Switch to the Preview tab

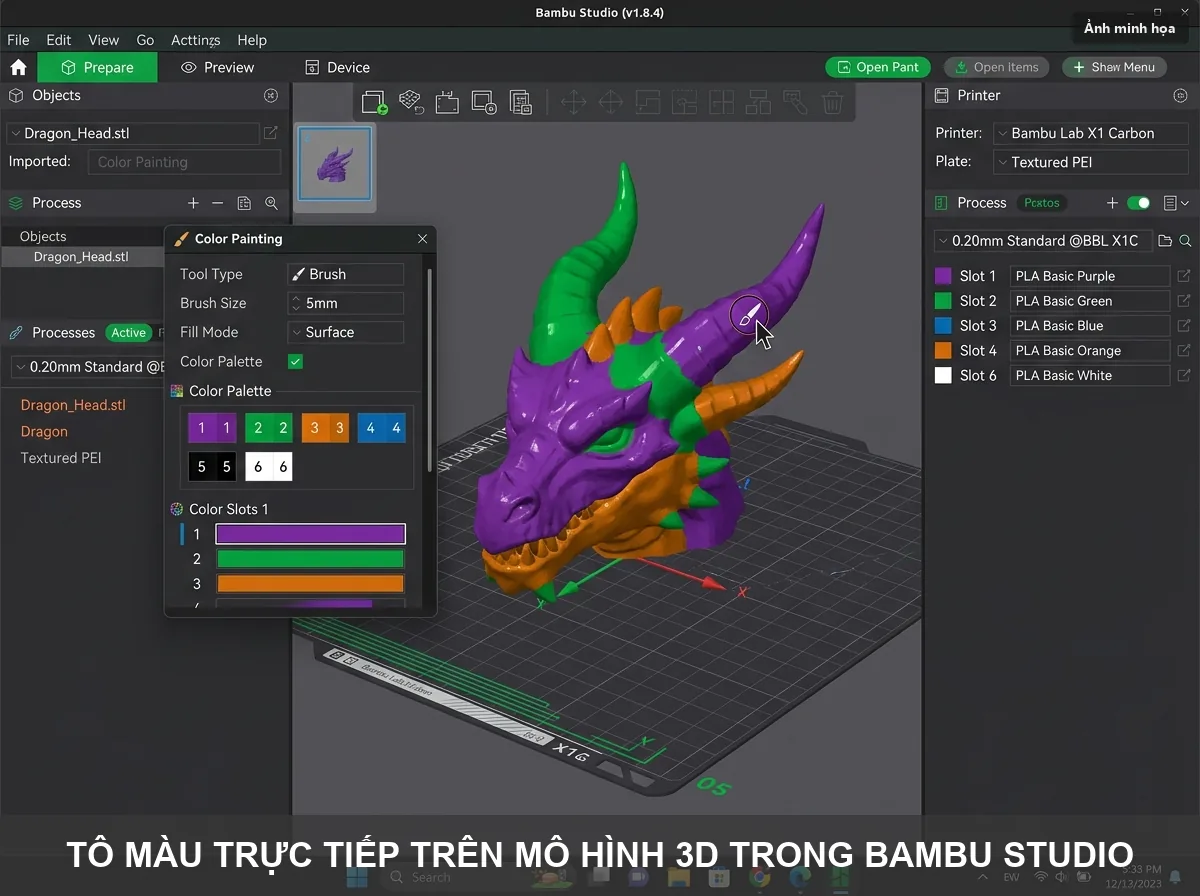coord(218,67)
